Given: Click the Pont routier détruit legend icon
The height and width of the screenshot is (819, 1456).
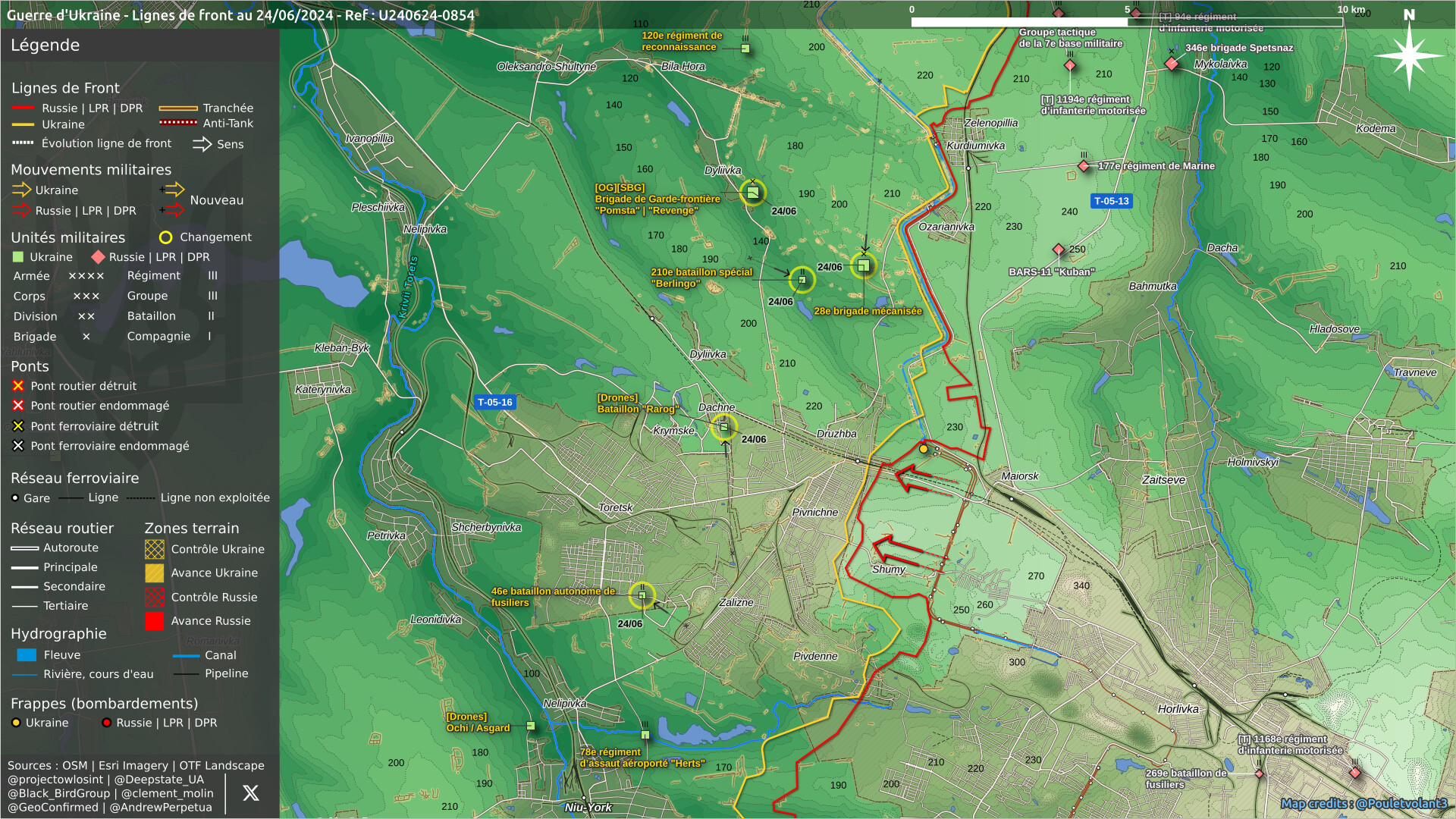Looking at the screenshot, I should pos(18,386).
